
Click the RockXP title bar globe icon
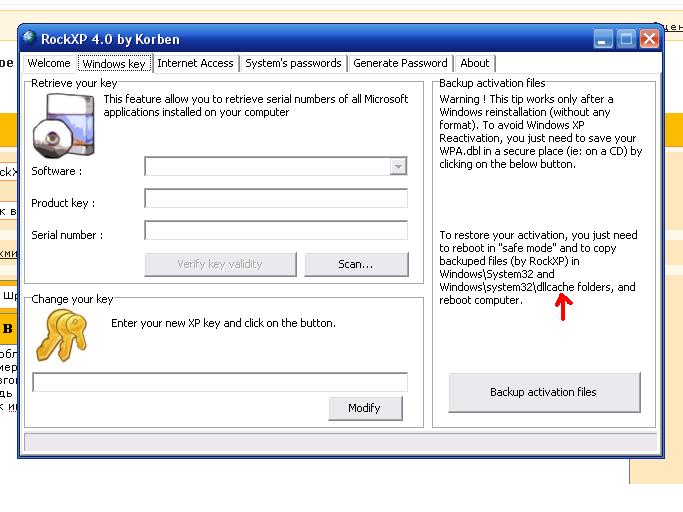(29, 38)
